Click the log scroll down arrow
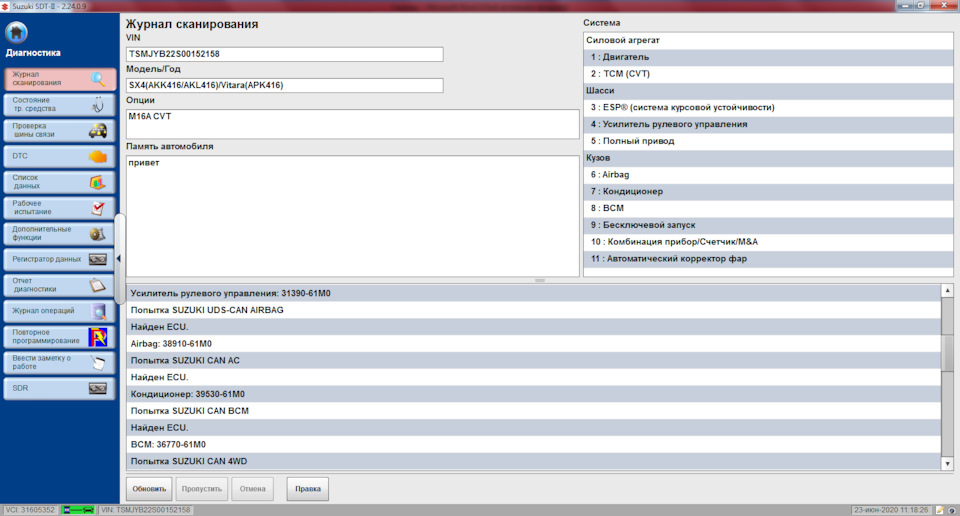 pyautogui.click(x=947, y=464)
